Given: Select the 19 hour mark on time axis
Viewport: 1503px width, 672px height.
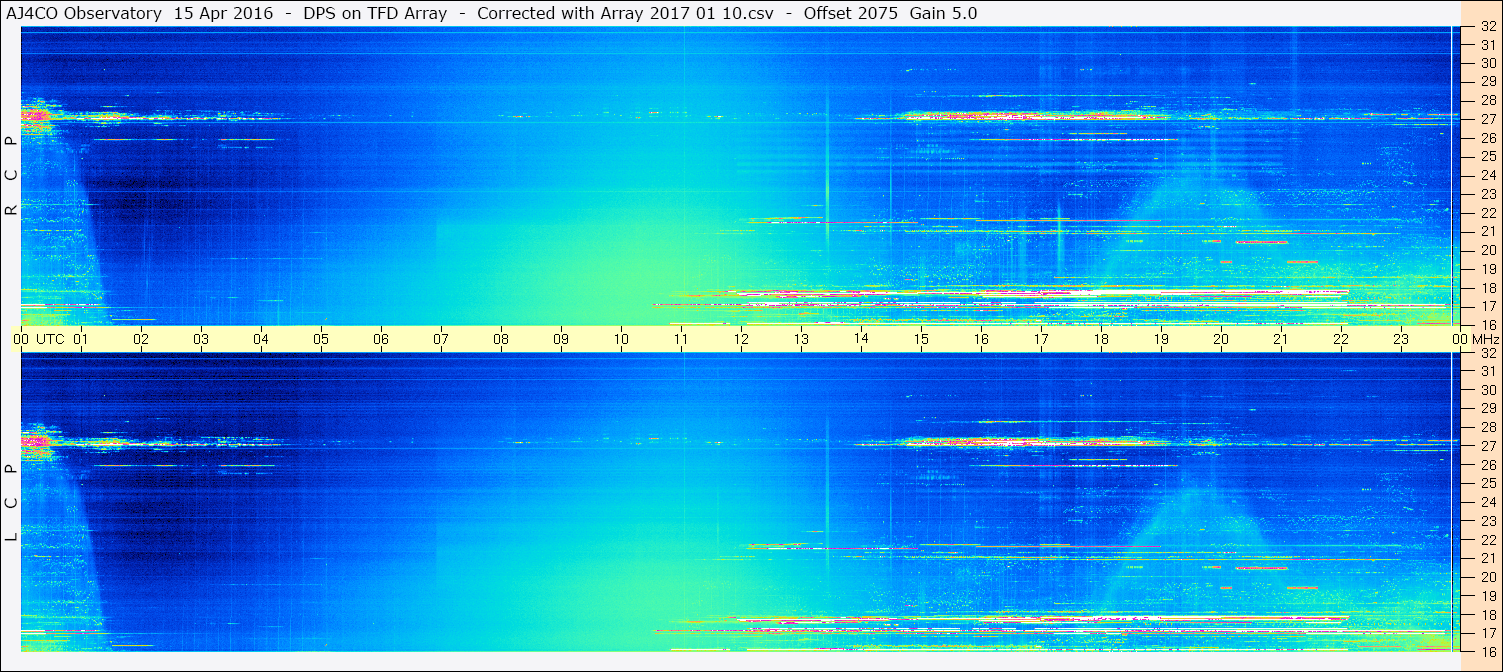Looking at the screenshot, I should 1161,339.
